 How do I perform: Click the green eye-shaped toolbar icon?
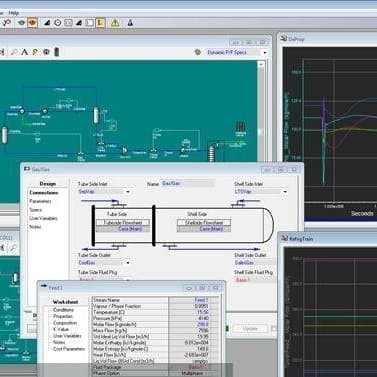(21, 23)
